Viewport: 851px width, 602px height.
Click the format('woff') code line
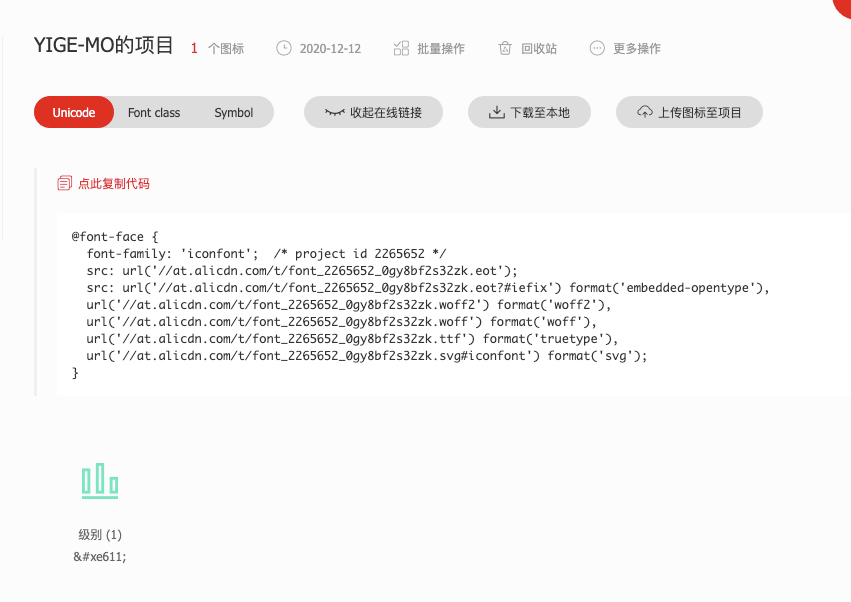coord(341,321)
